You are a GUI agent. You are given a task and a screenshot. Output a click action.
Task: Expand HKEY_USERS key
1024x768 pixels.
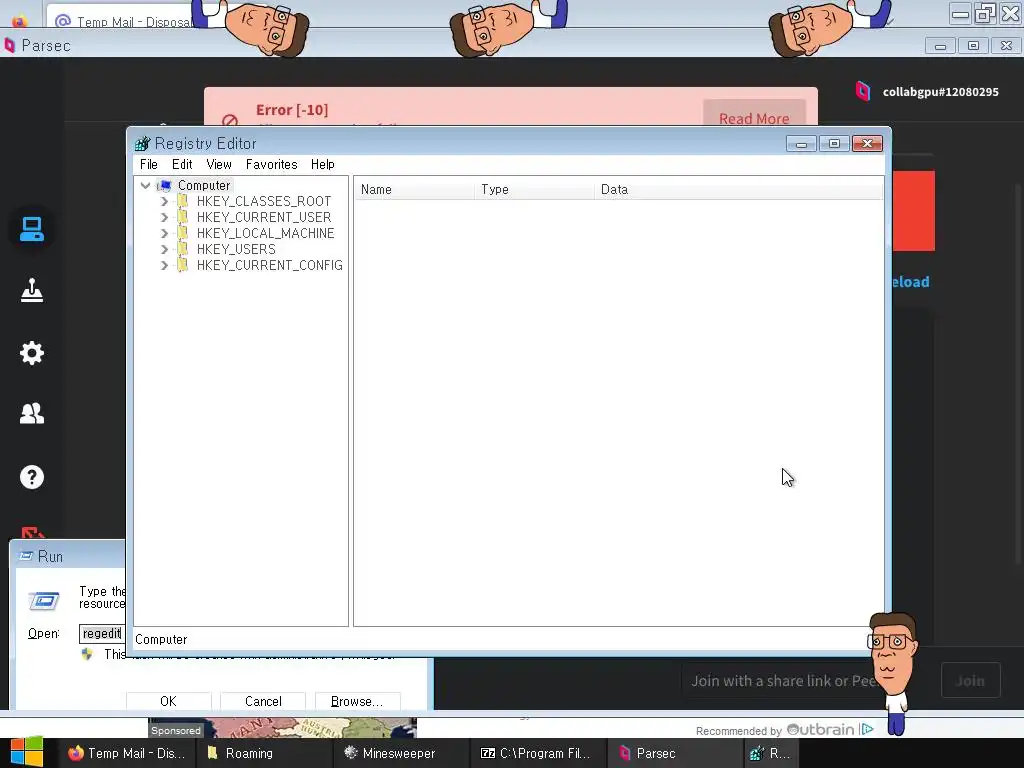coord(165,249)
